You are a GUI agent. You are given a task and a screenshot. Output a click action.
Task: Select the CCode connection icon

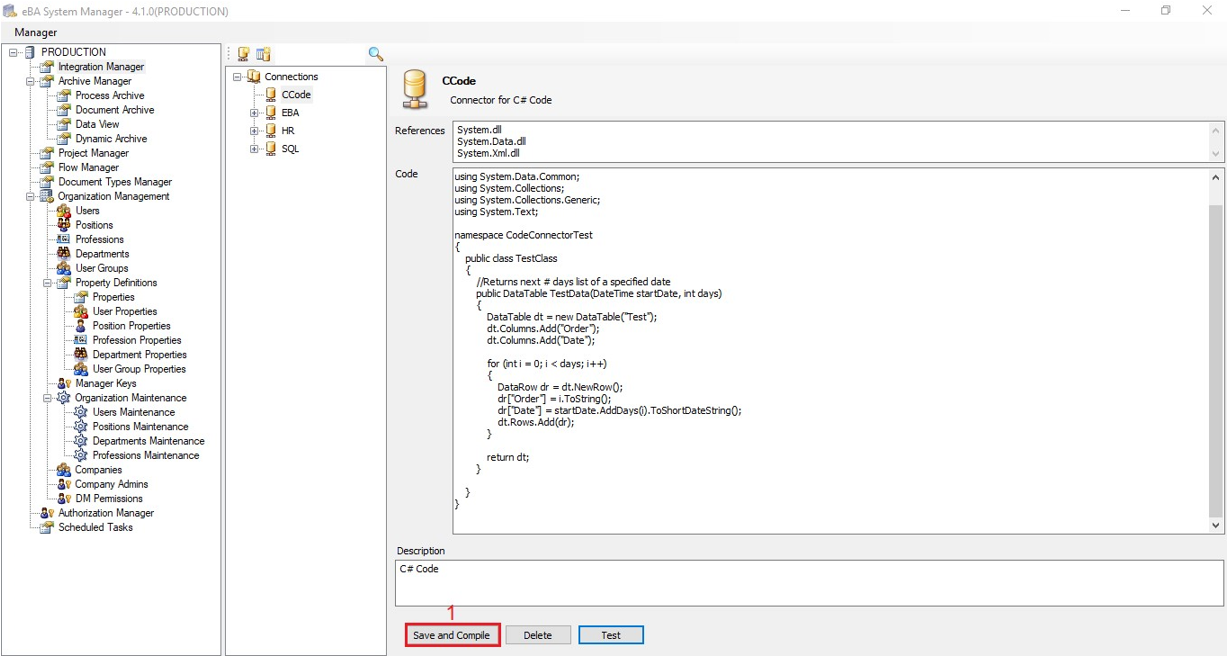tap(271, 95)
